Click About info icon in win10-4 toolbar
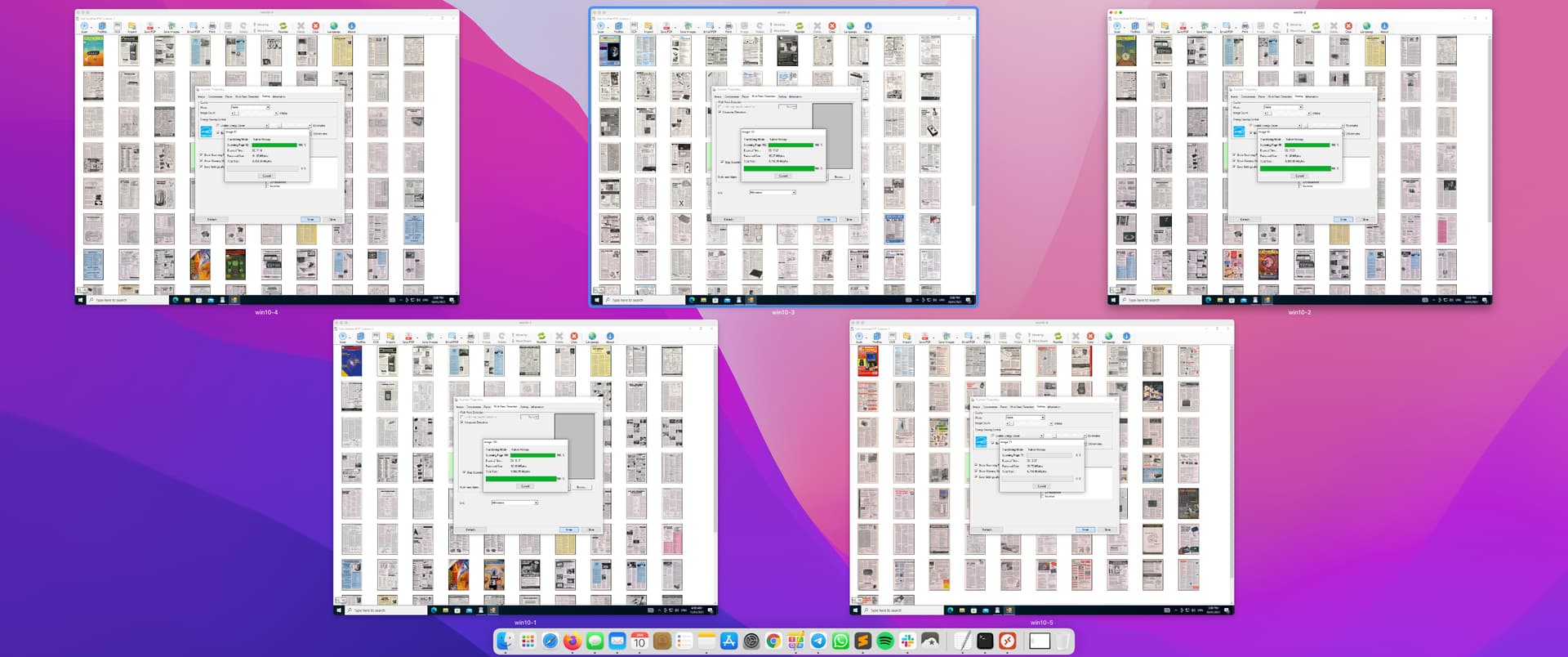 pos(351,25)
